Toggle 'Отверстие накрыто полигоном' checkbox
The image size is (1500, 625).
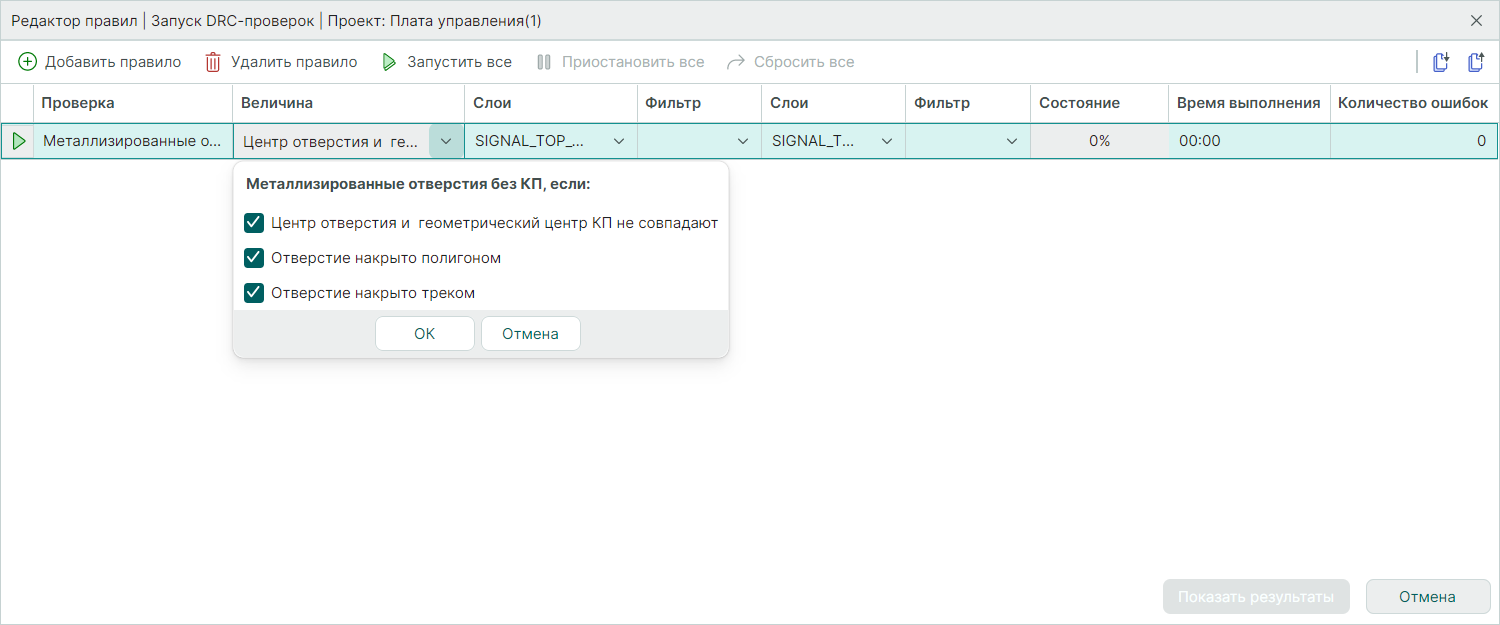point(254,258)
